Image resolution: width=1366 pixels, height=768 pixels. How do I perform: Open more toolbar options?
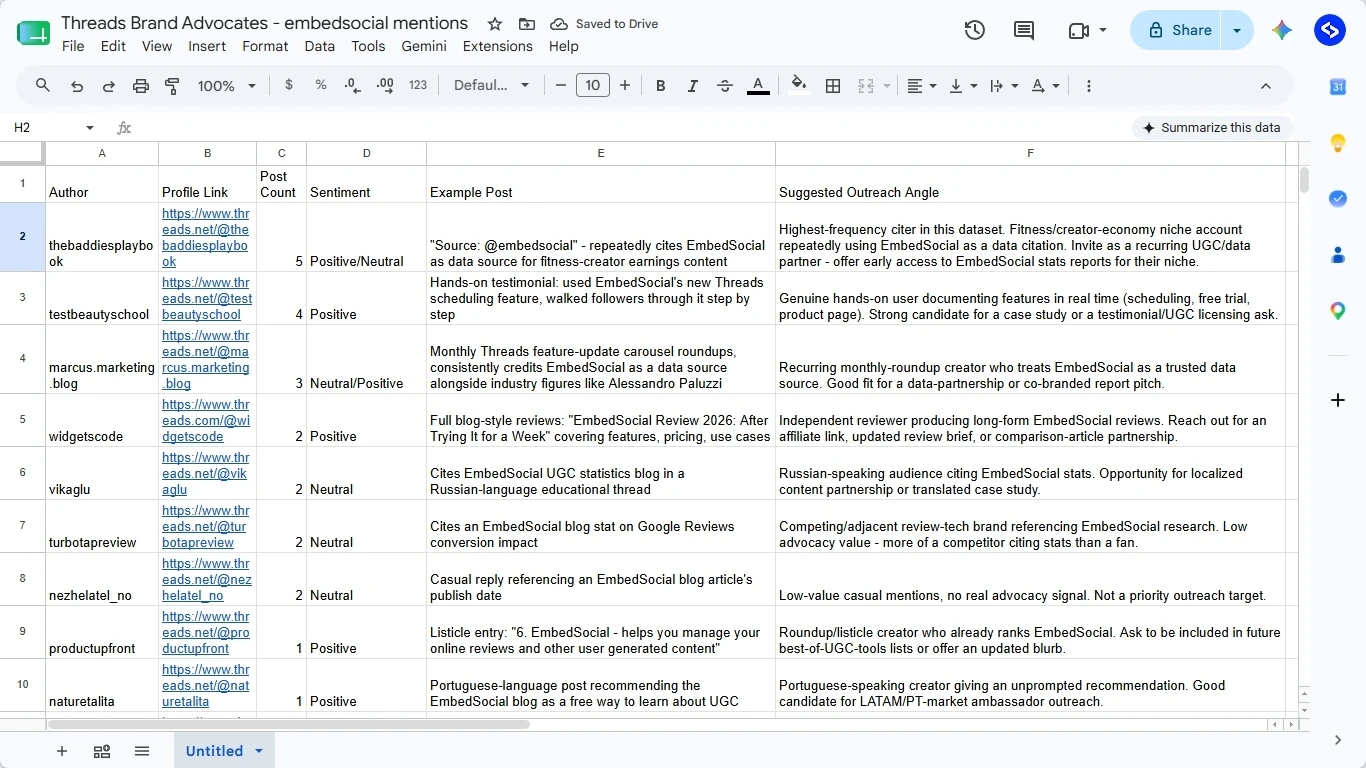click(1089, 86)
